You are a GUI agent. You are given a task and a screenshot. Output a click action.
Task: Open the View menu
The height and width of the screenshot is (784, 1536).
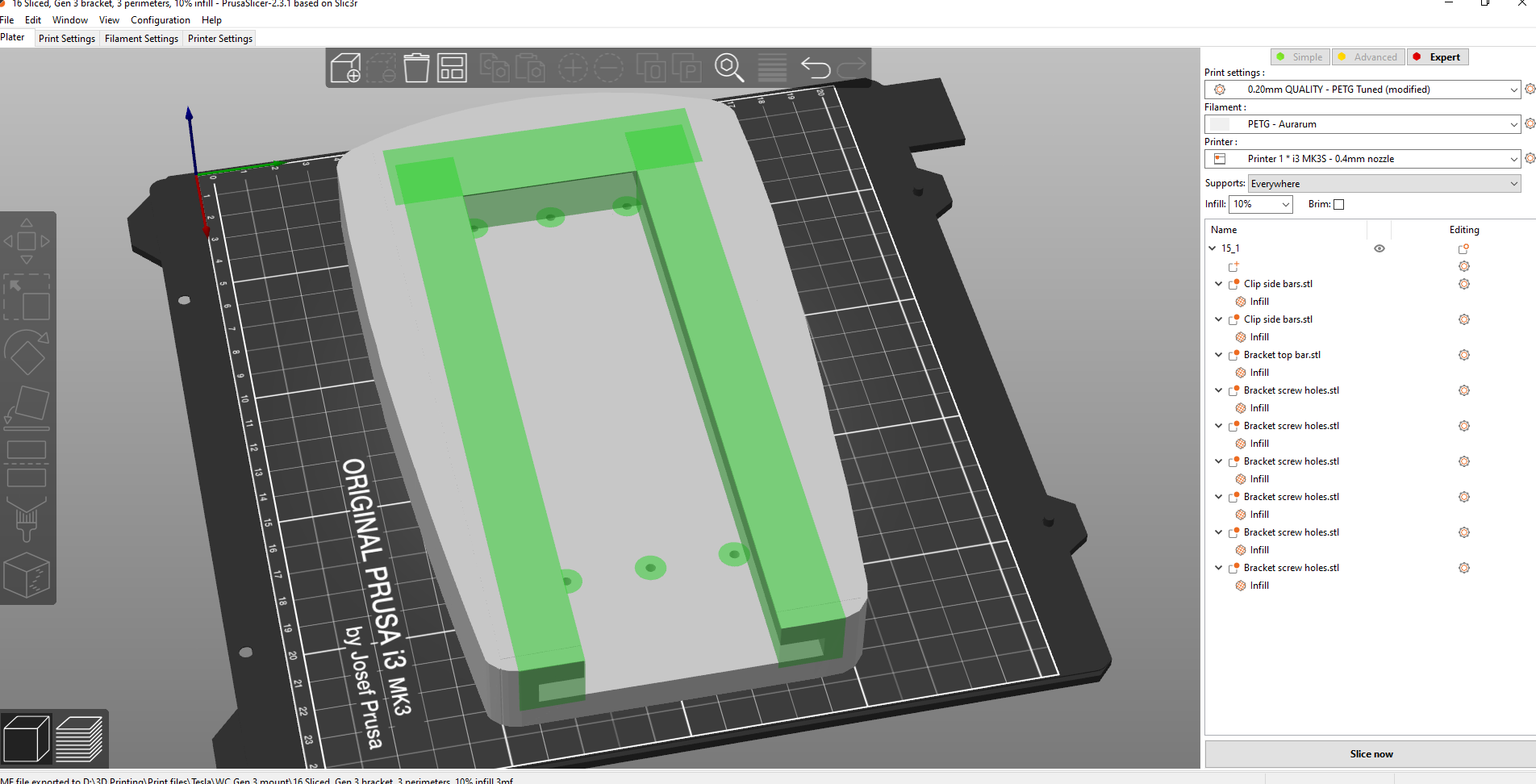109,20
